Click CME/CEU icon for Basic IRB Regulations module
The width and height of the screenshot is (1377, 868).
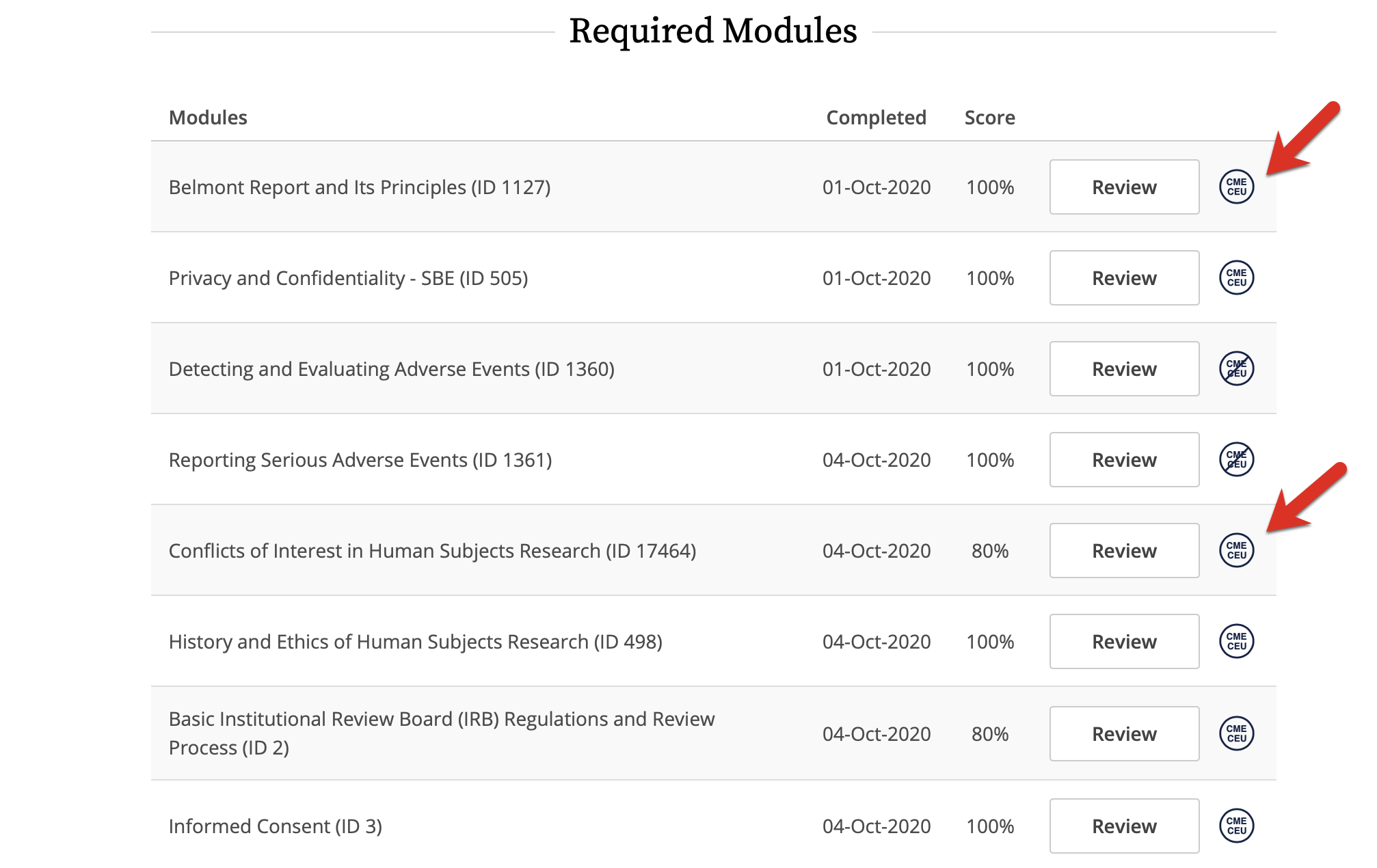click(x=1237, y=734)
